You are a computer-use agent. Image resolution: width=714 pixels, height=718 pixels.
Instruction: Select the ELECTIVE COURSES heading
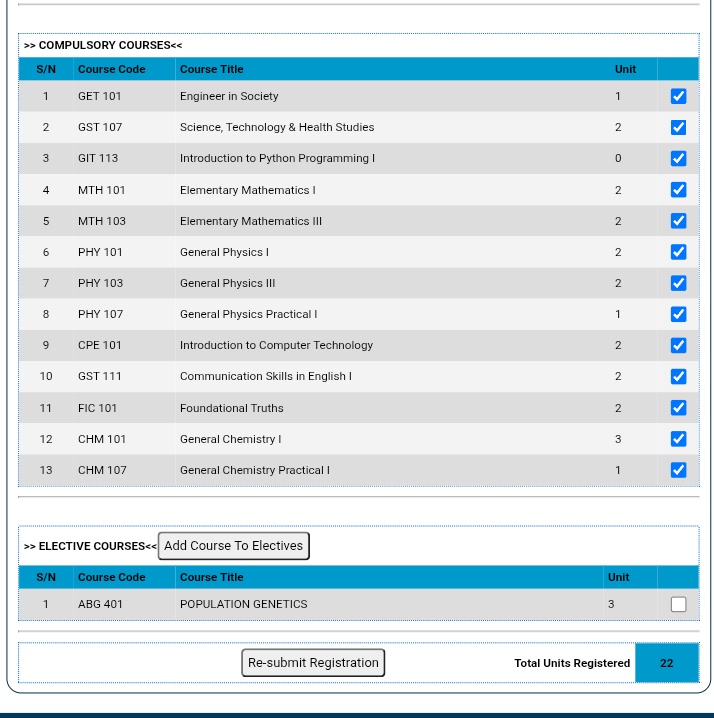(x=90, y=546)
